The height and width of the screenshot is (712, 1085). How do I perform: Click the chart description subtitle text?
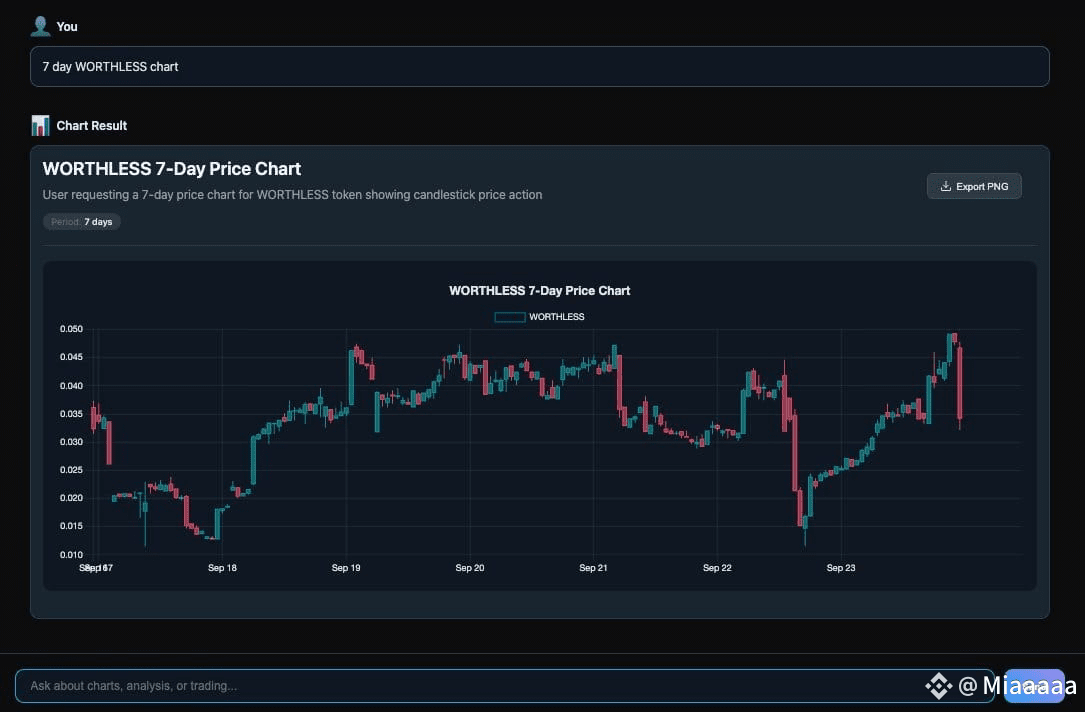point(292,194)
